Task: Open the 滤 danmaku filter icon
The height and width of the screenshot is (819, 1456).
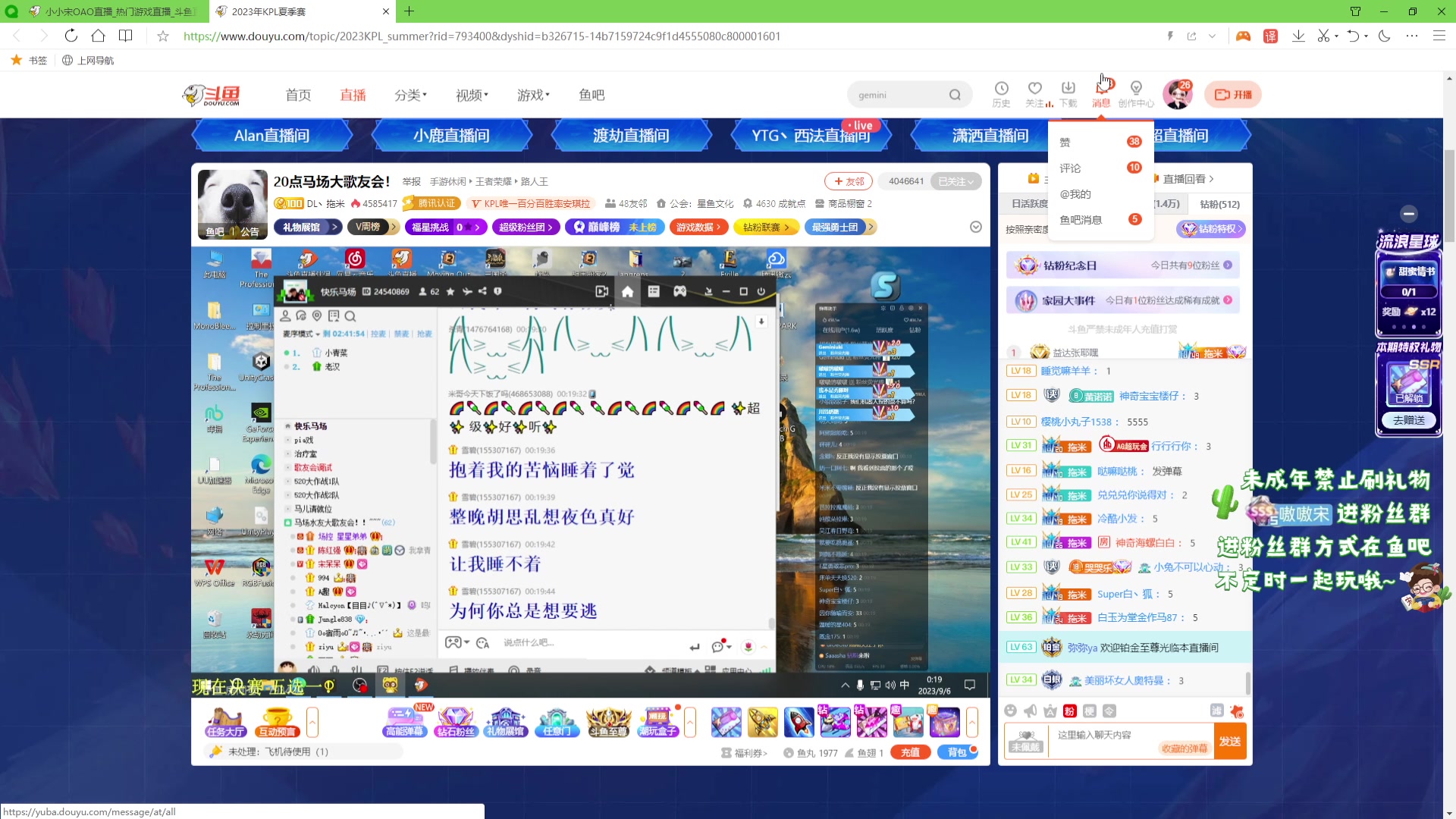Action: point(1216,711)
